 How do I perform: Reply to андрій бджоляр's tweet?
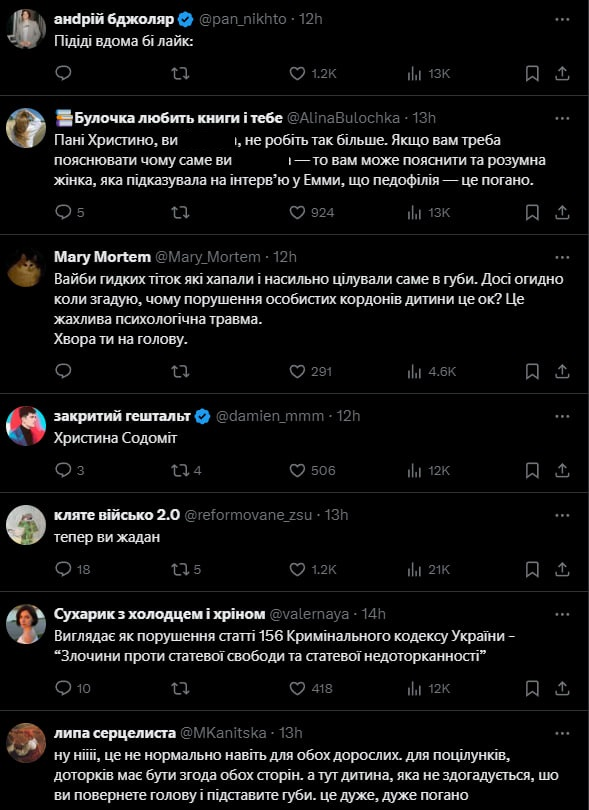click(x=63, y=72)
